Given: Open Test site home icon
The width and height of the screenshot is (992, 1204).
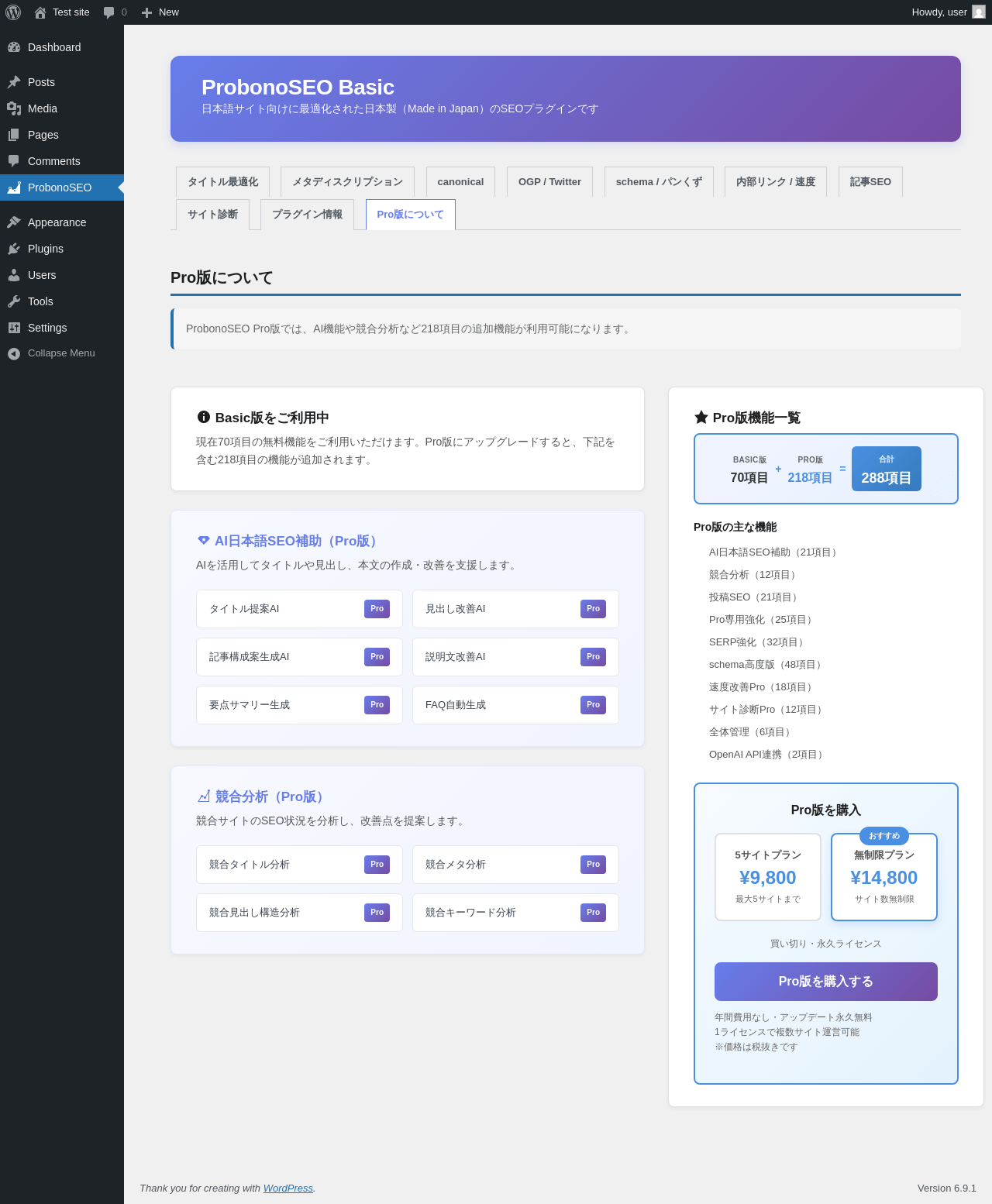Looking at the screenshot, I should pos(40,12).
